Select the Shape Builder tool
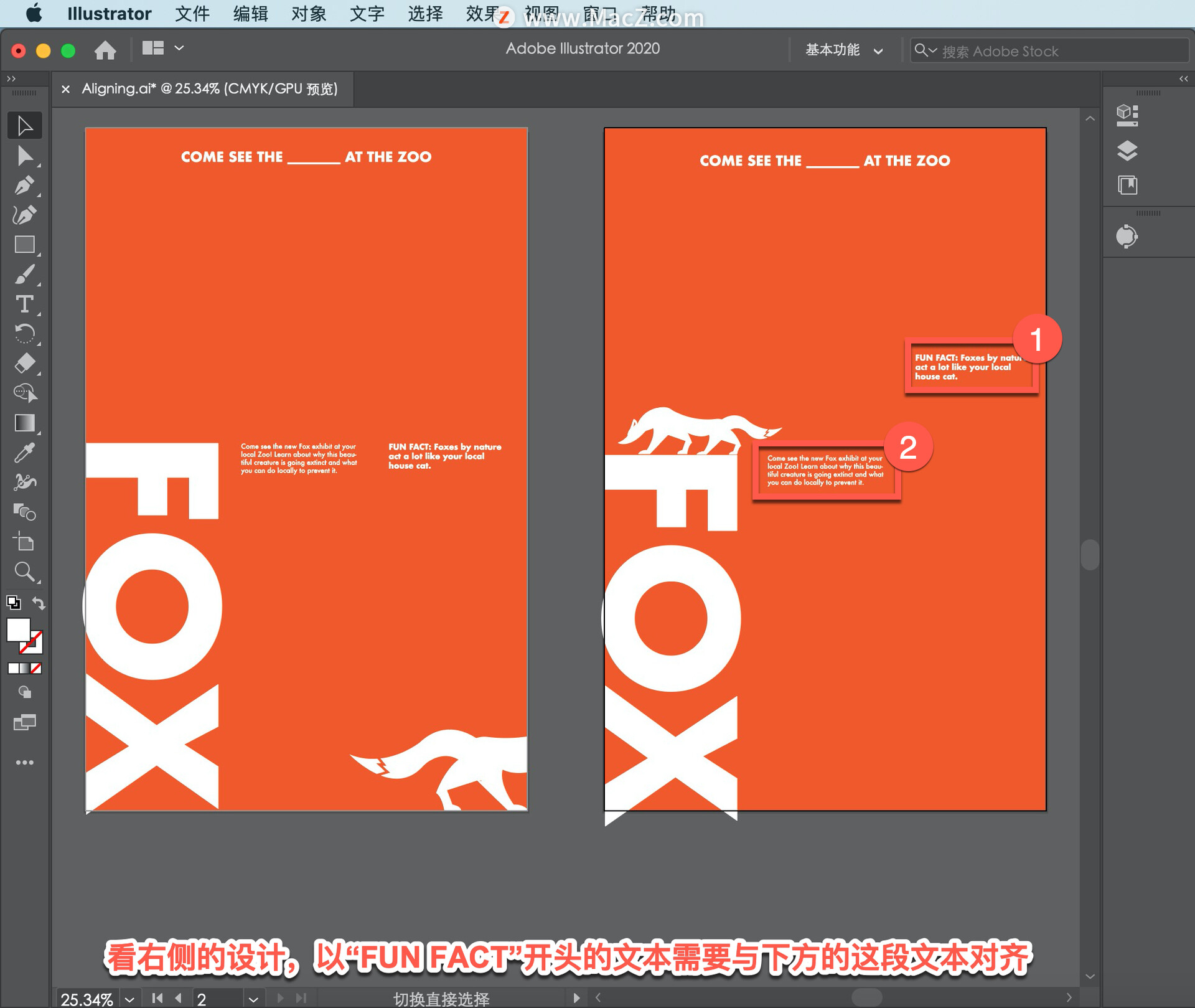 25,393
